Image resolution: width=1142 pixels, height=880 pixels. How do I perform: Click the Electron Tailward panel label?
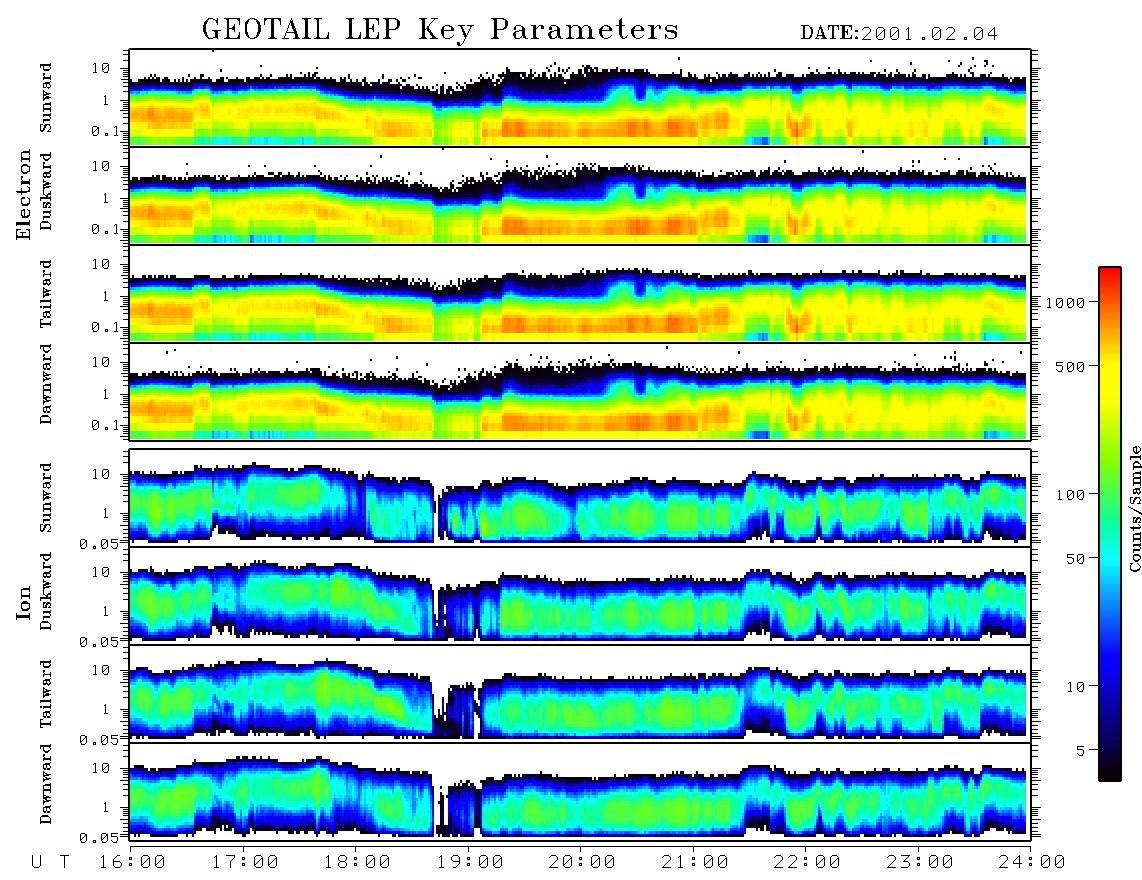tap(46, 293)
